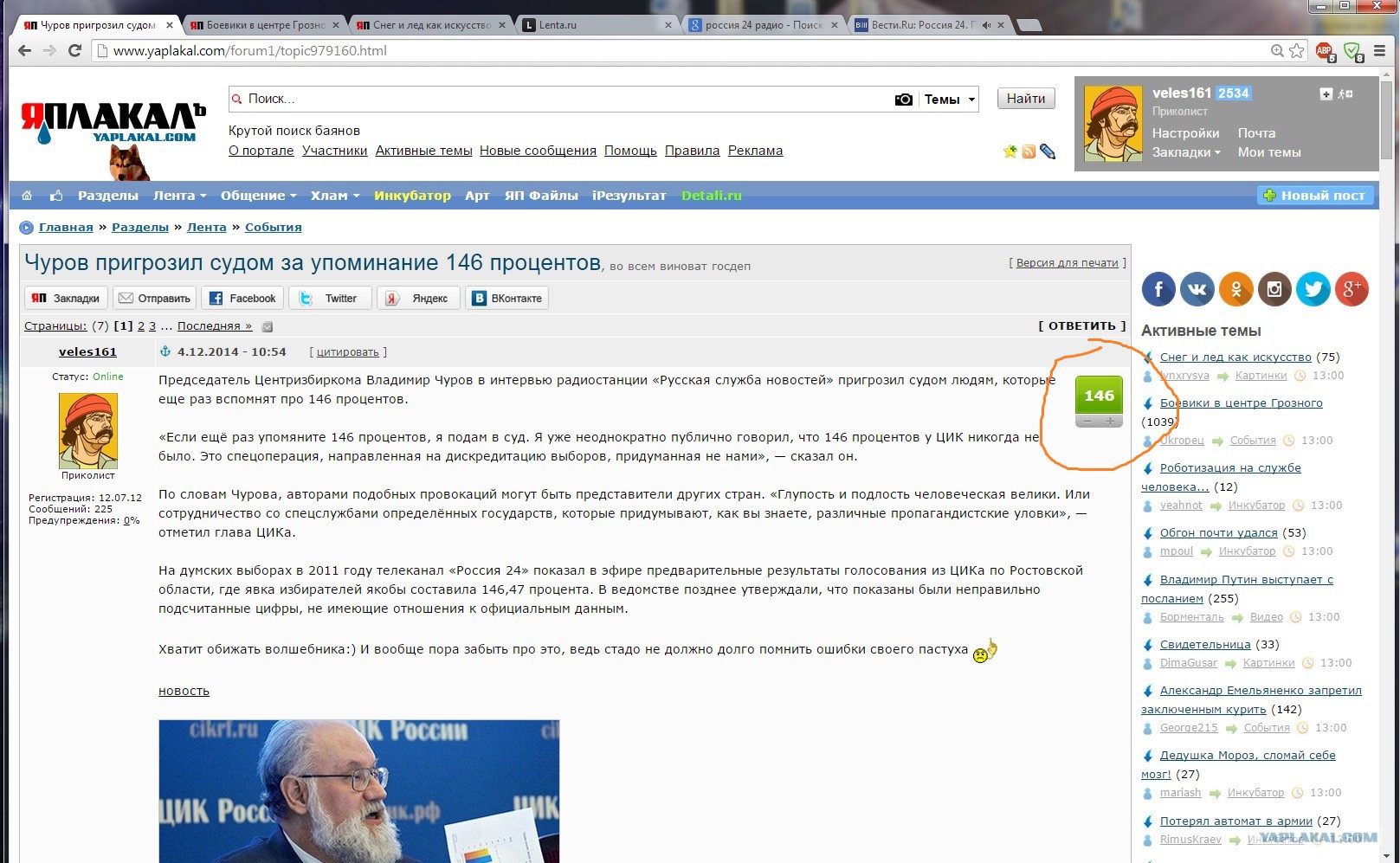Click the AdBlock Plus extension icon
The width and height of the screenshot is (1400, 863).
coord(1325,51)
